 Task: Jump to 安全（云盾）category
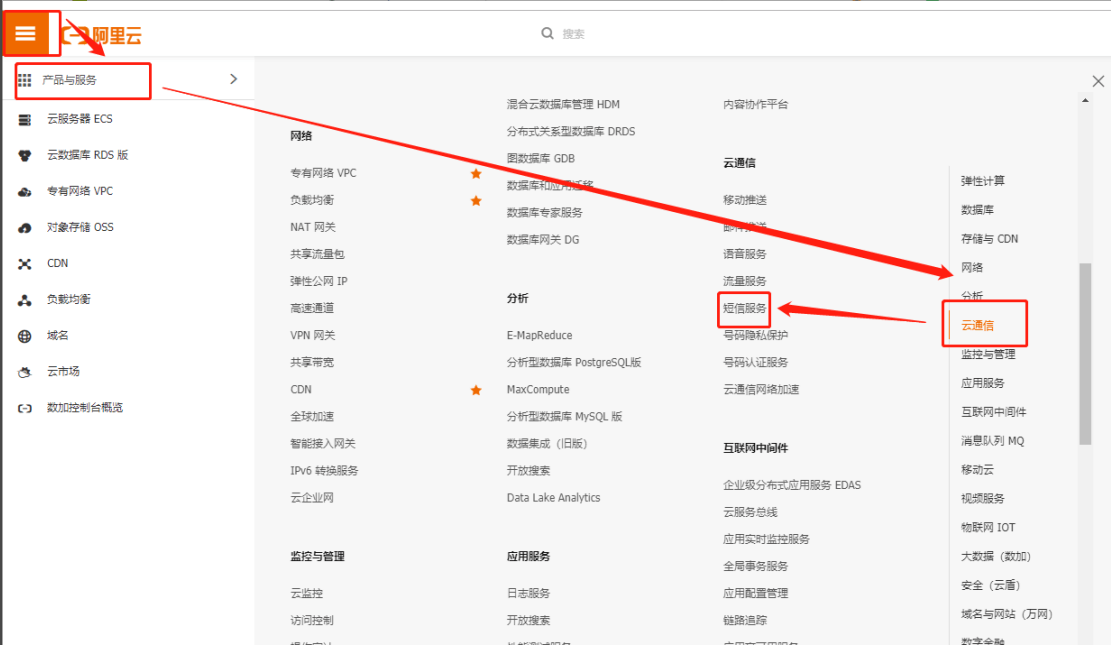pos(991,585)
